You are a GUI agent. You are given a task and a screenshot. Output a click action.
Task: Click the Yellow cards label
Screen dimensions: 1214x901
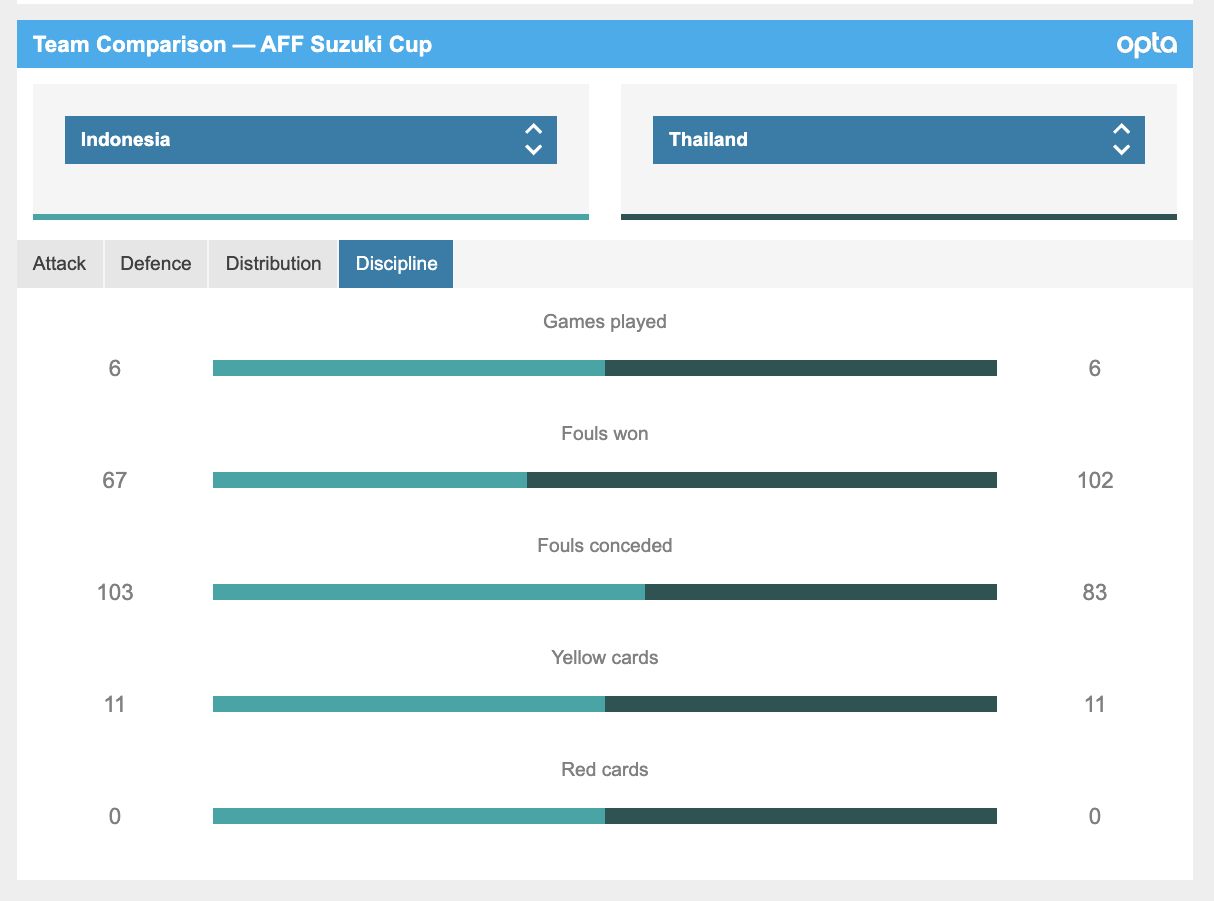[605, 658]
